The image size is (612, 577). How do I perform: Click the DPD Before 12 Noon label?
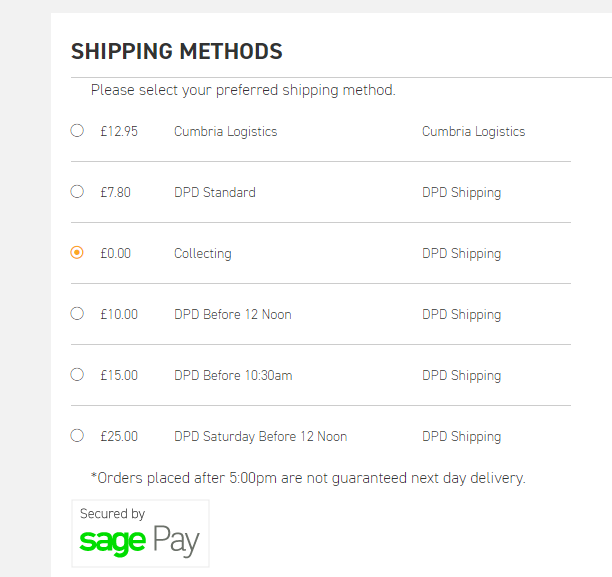pyautogui.click(x=233, y=314)
